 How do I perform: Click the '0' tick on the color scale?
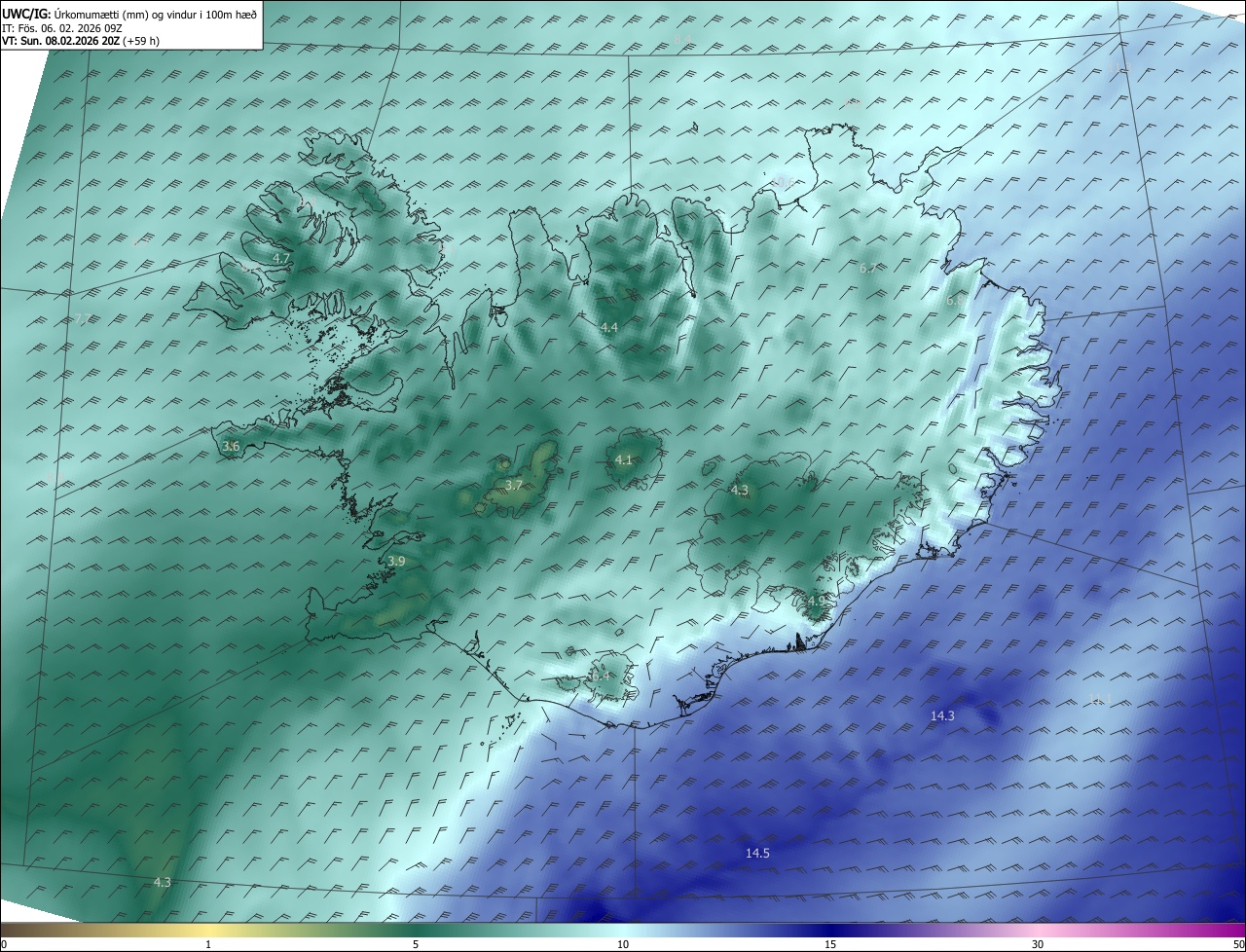[x=4, y=944]
